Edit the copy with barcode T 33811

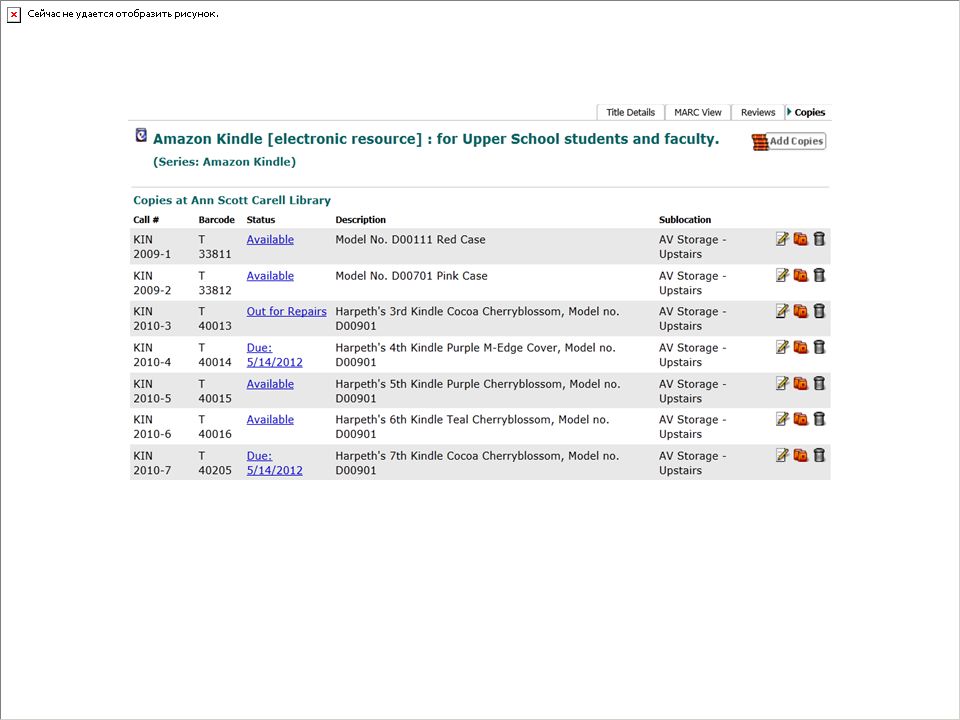pyautogui.click(x=782, y=239)
